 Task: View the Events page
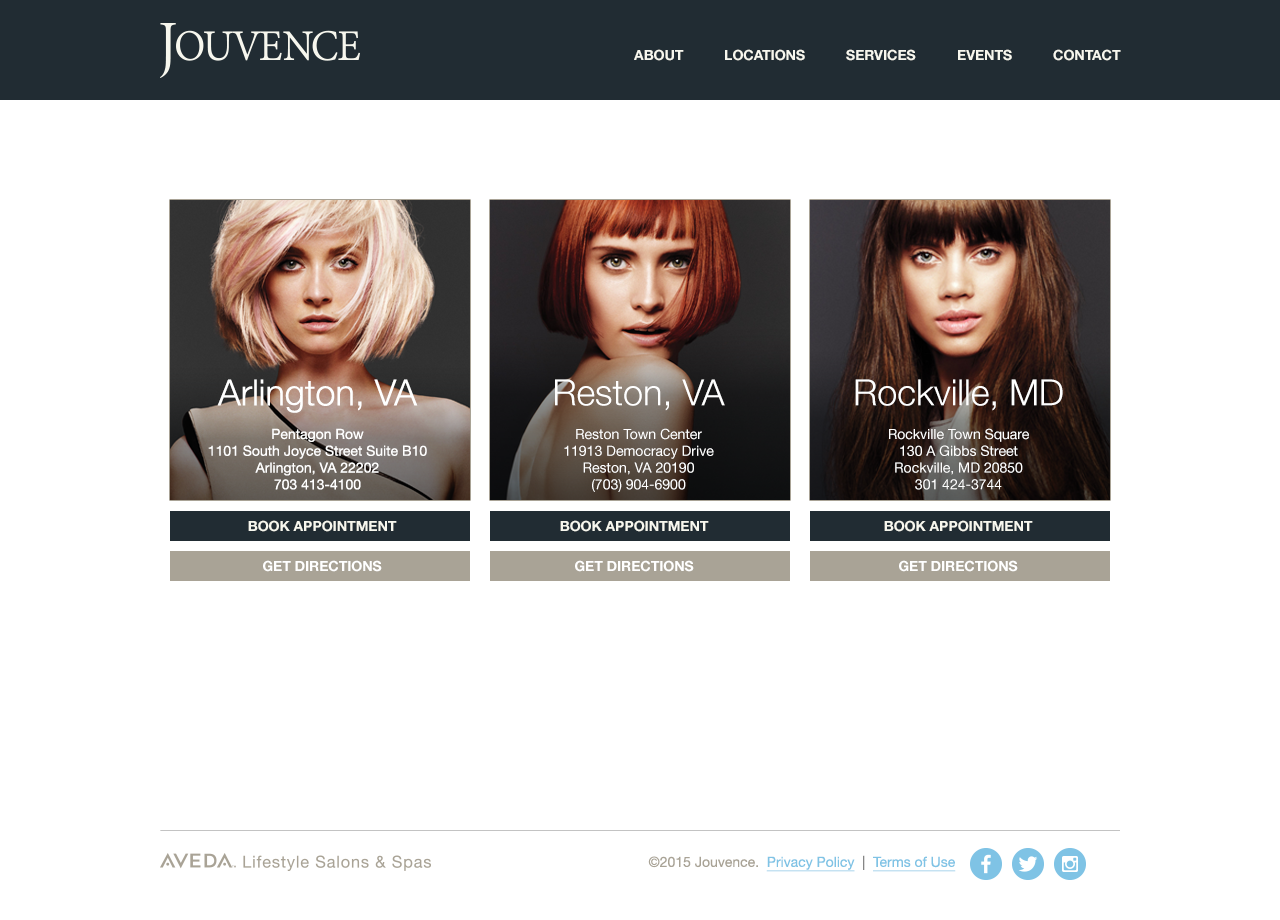984,55
